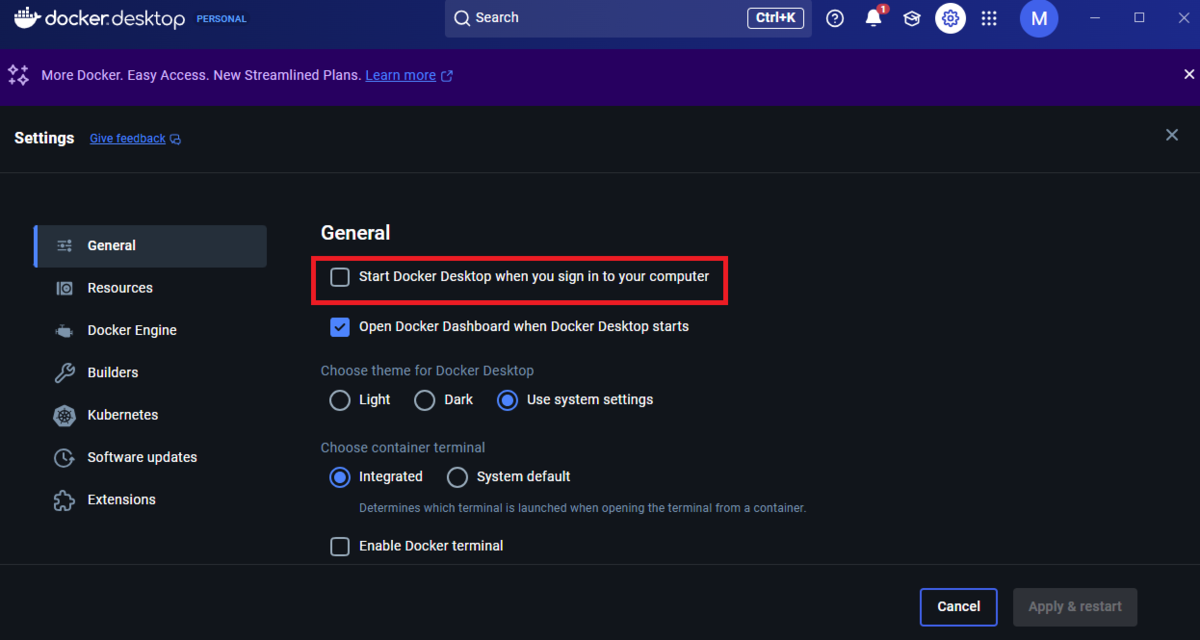Open the Give feedback link
This screenshot has width=1200, height=640.
coord(128,139)
